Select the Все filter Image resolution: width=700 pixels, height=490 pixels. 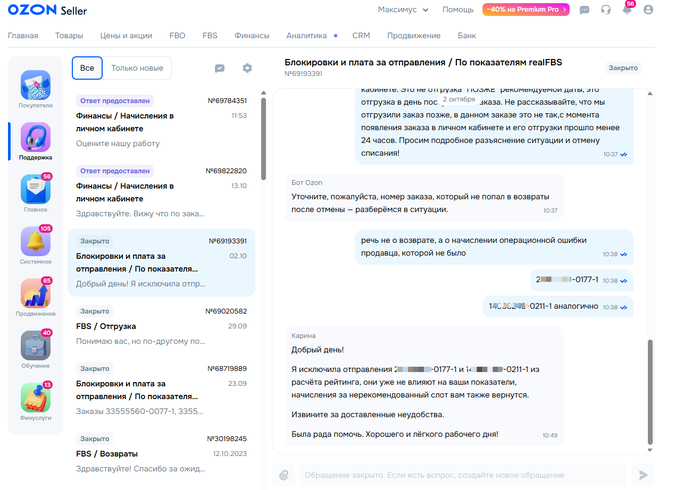pyautogui.click(x=87, y=68)
